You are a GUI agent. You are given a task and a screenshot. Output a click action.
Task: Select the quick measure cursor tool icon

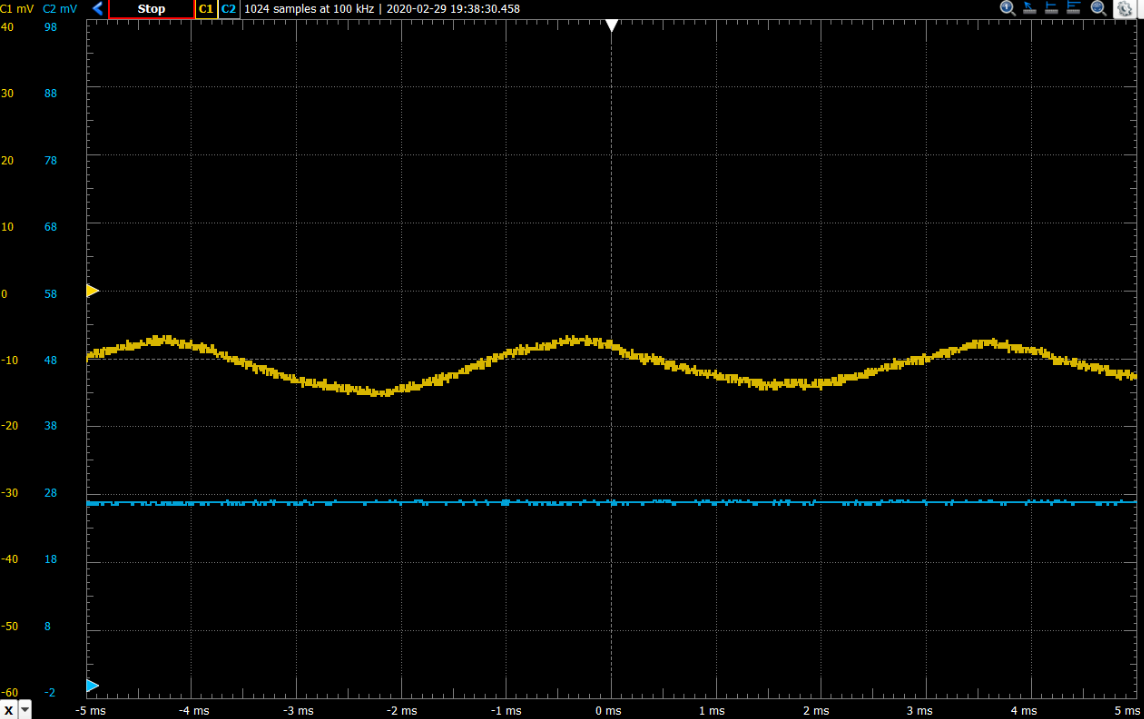[x=1029, y=8]
